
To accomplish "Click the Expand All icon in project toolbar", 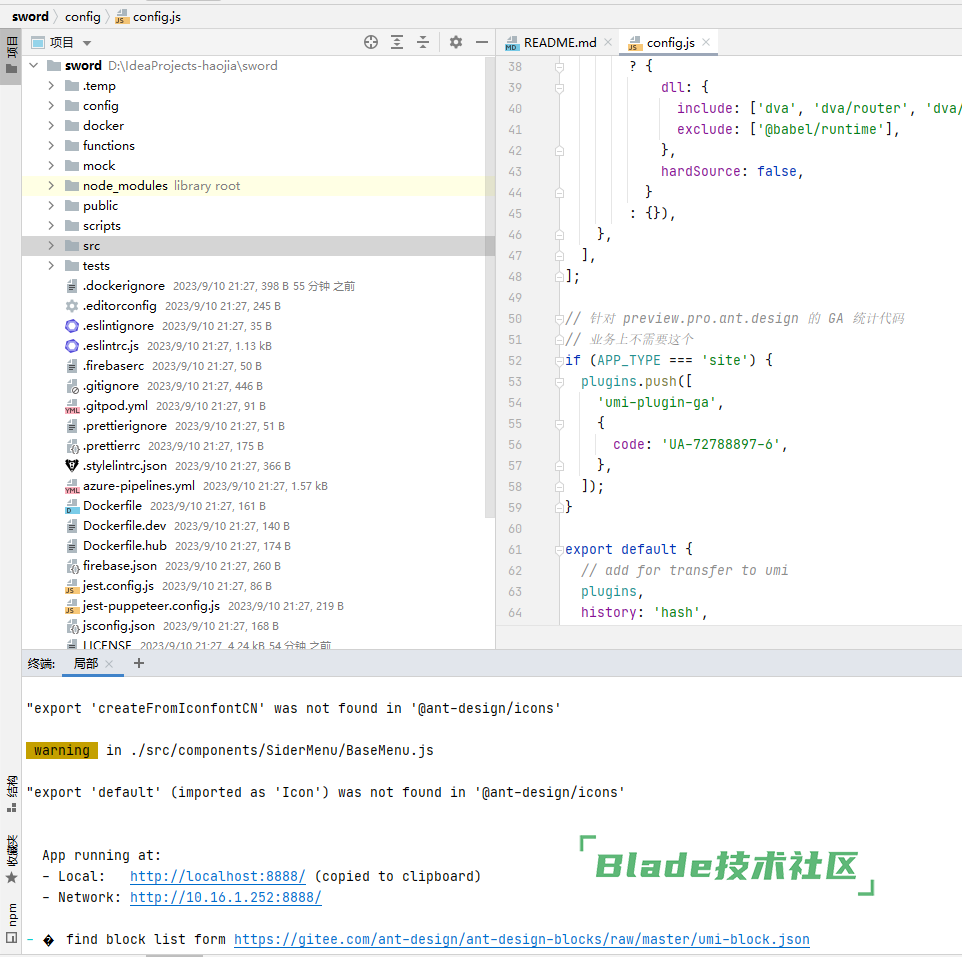I will pyautogui.click(x=397, y=42).
